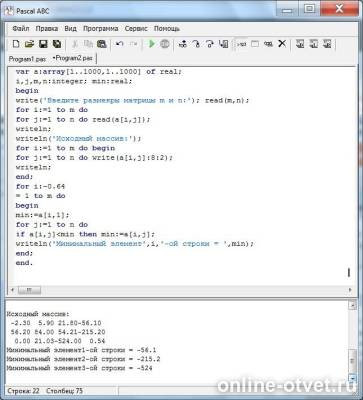This screenshot has height=400, width=363.
Task: Click output line ending '= -524'
Action: pyautogui.click(x=80, y=368)
